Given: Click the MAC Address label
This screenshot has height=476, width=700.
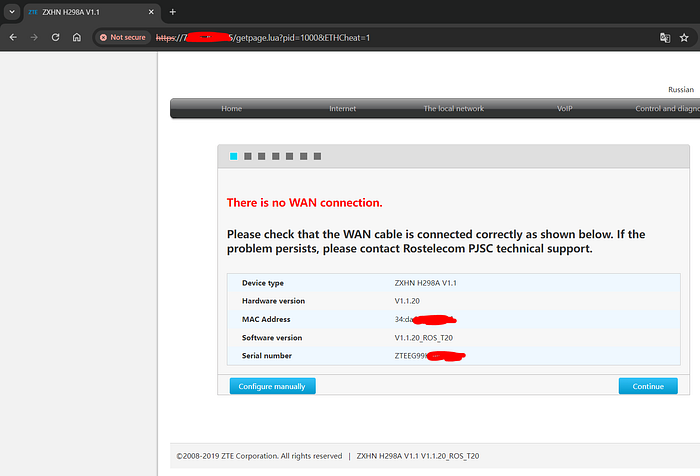Looking at the screenshot, I should pos(266,319).
